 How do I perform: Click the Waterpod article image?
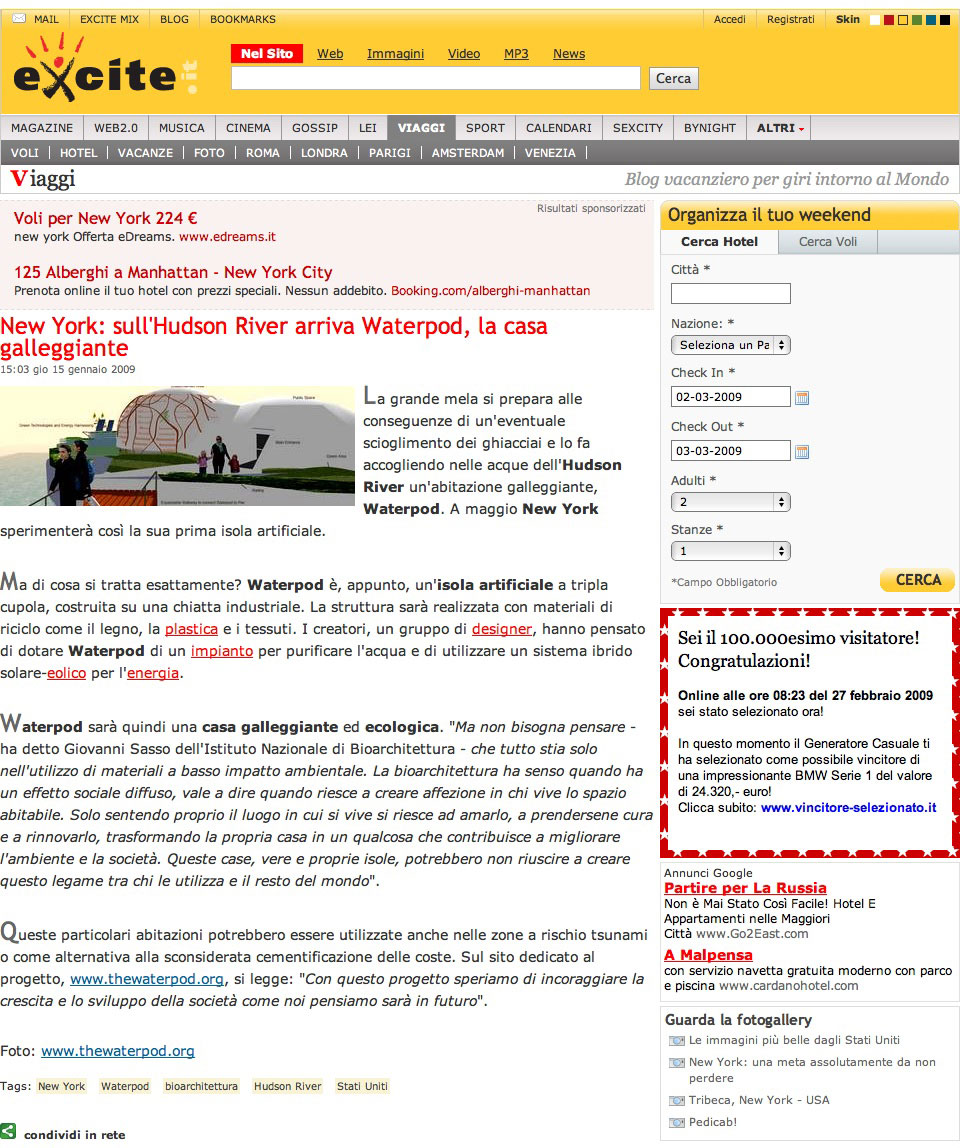click(177, 446)
